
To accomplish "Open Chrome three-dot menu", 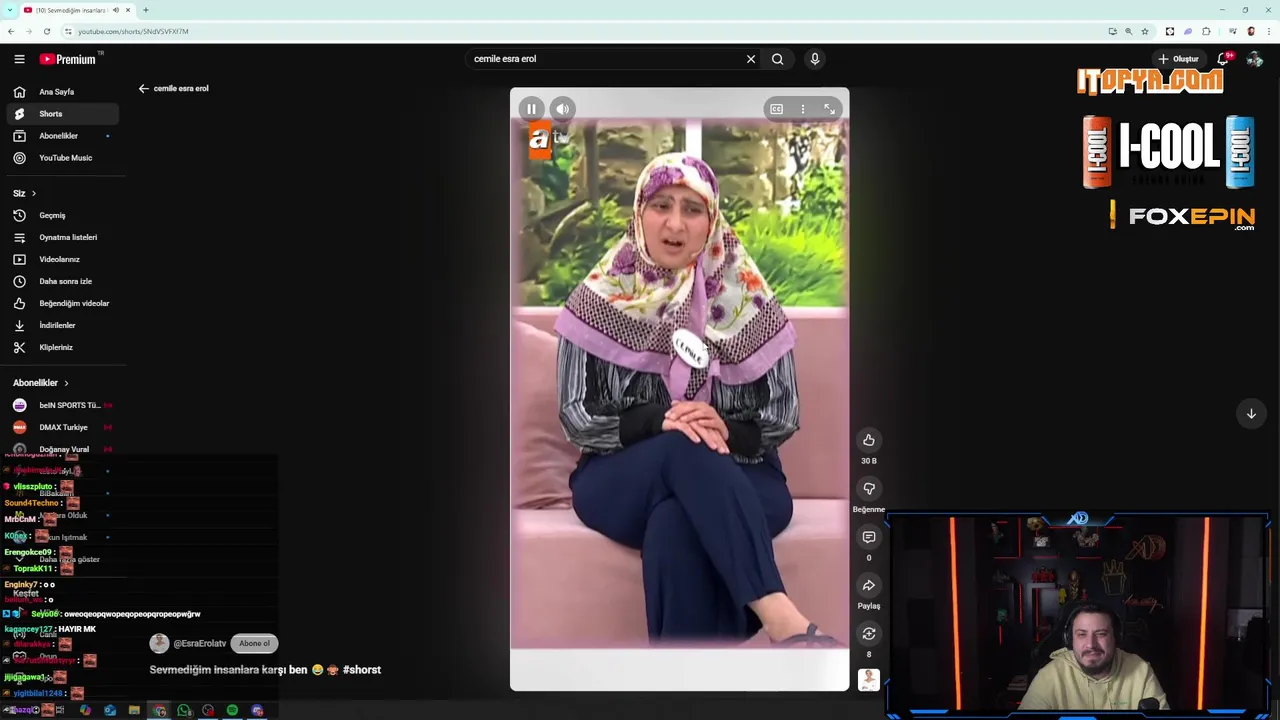I will click(x=1267, y=31).
